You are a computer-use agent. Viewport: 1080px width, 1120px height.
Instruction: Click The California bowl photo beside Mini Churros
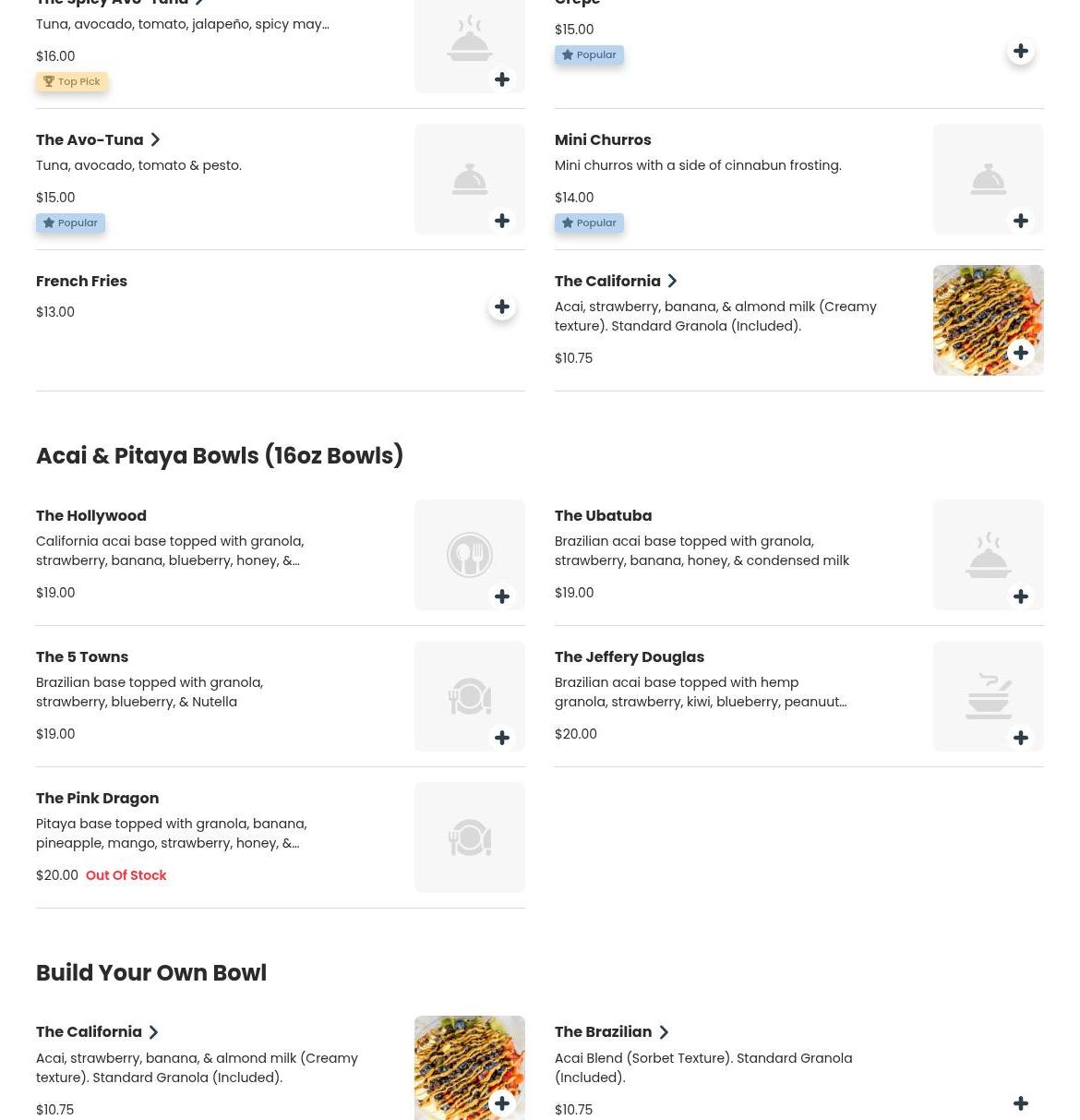click(x=988, y=319)
